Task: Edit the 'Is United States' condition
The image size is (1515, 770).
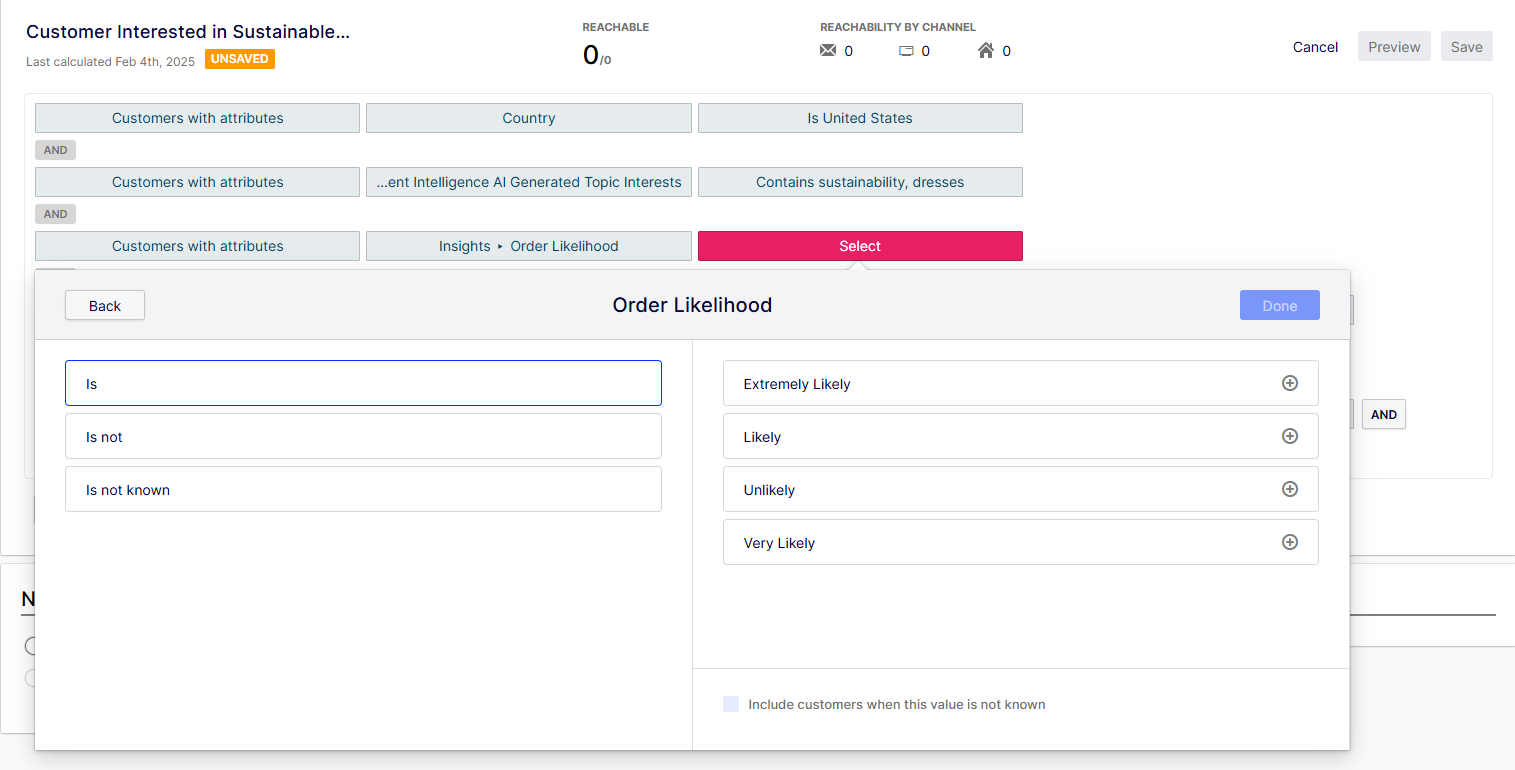Action: [x=860, y=118]
